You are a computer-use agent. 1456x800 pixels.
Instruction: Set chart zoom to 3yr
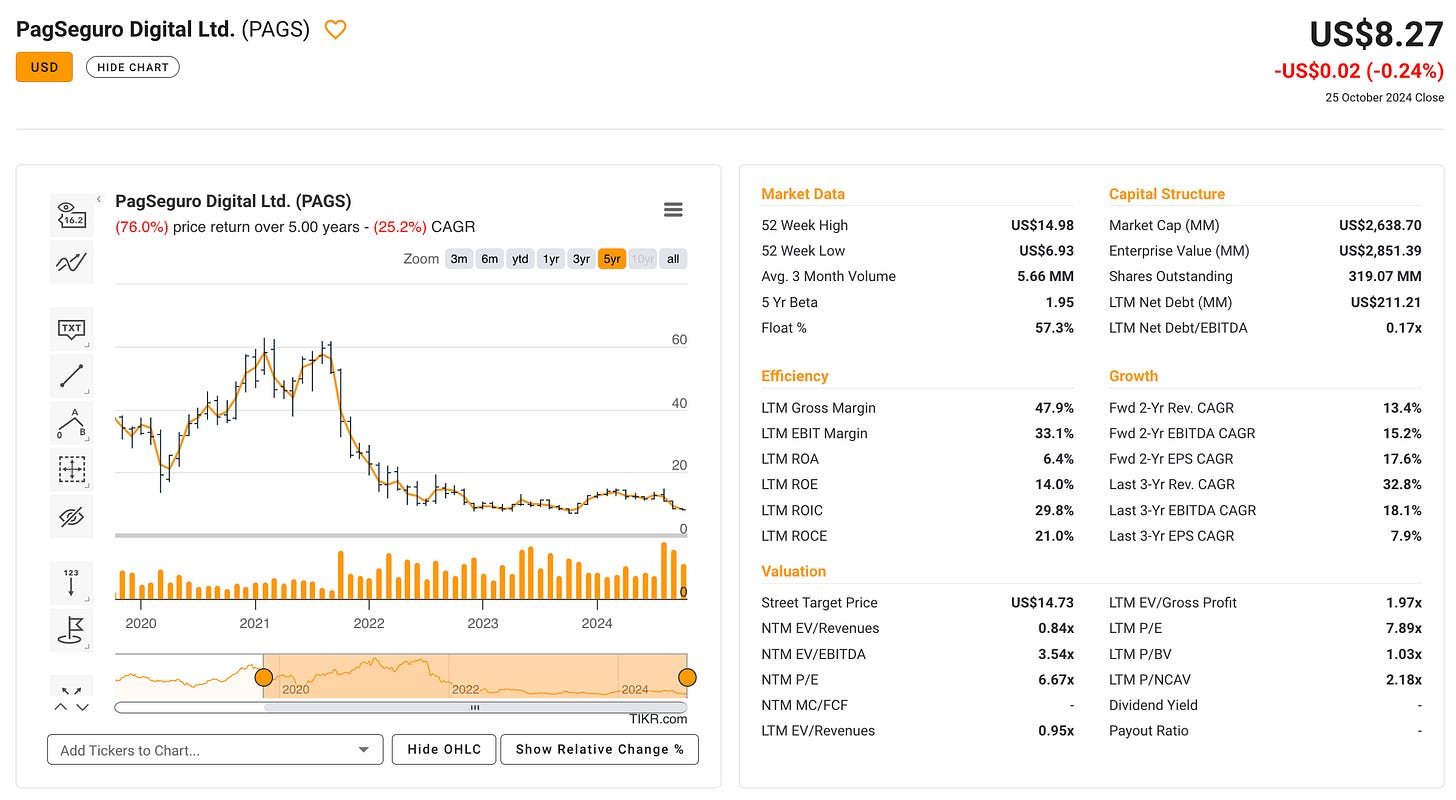(x=581, y=259)
